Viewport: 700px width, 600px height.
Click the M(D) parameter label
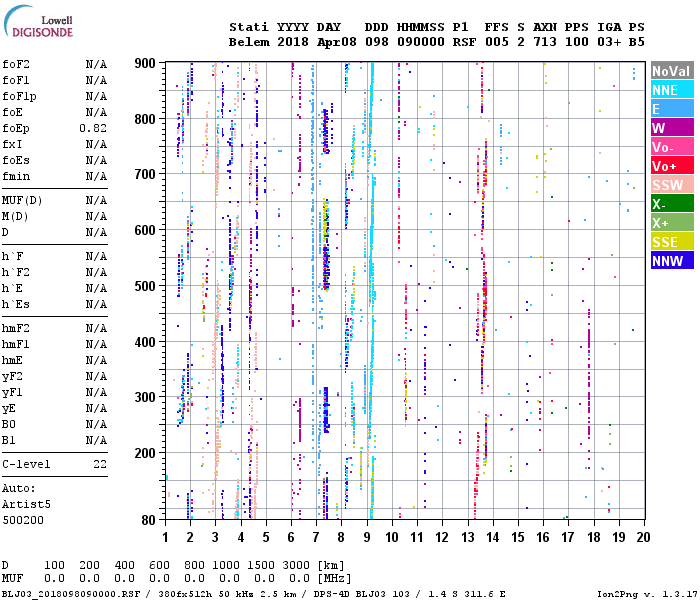(15, 217)
